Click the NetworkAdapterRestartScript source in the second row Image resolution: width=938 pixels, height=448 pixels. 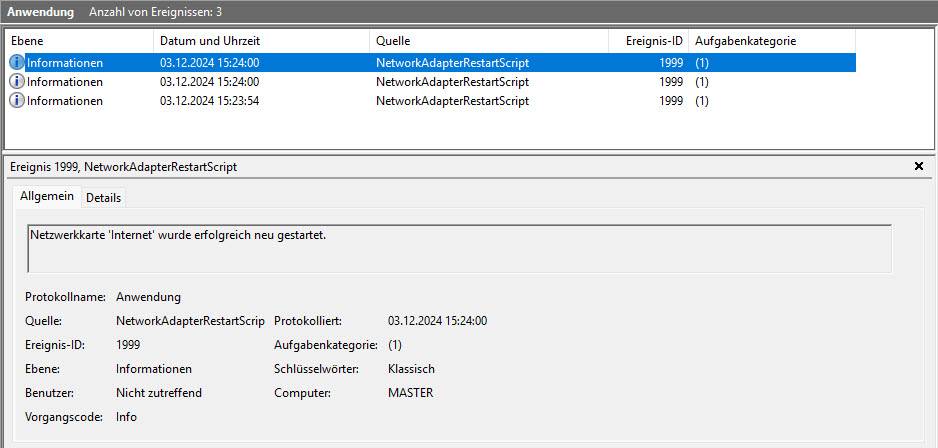(452, 82)
